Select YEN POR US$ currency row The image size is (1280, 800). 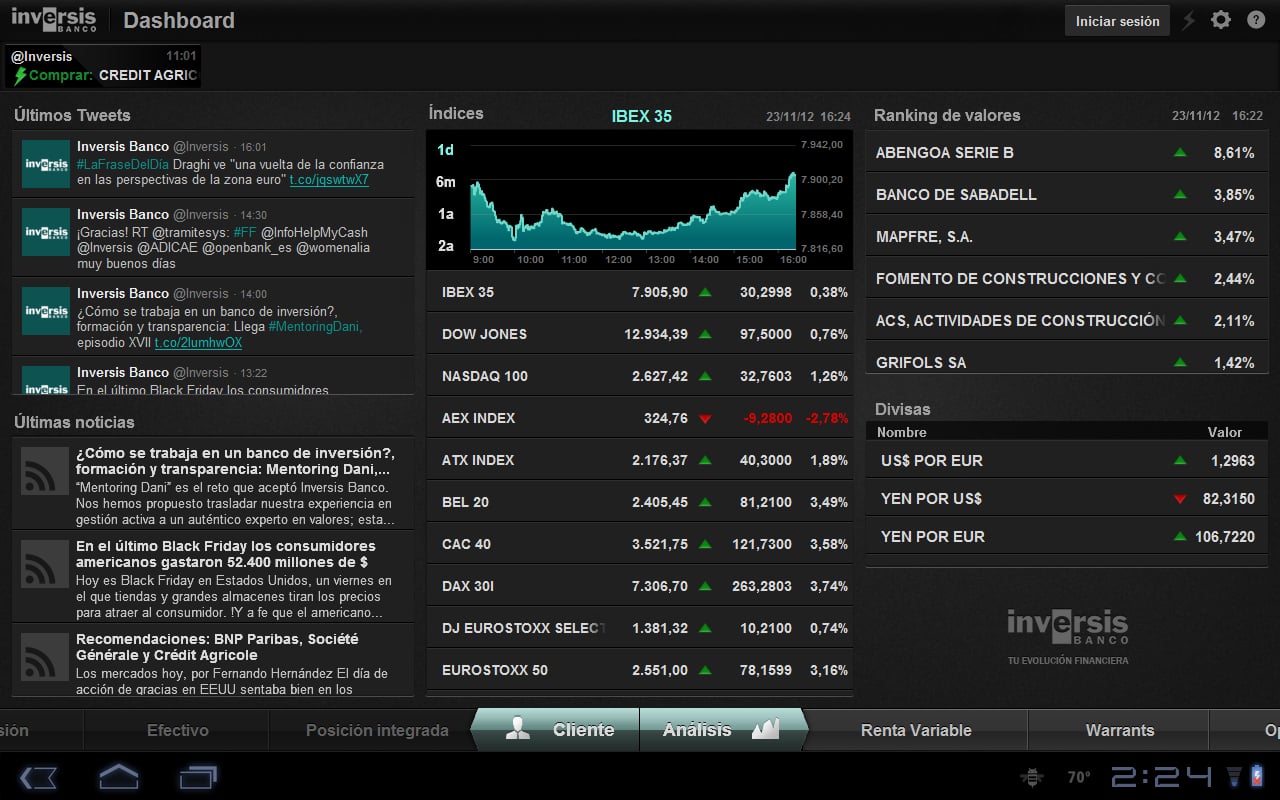[1067, 498]
